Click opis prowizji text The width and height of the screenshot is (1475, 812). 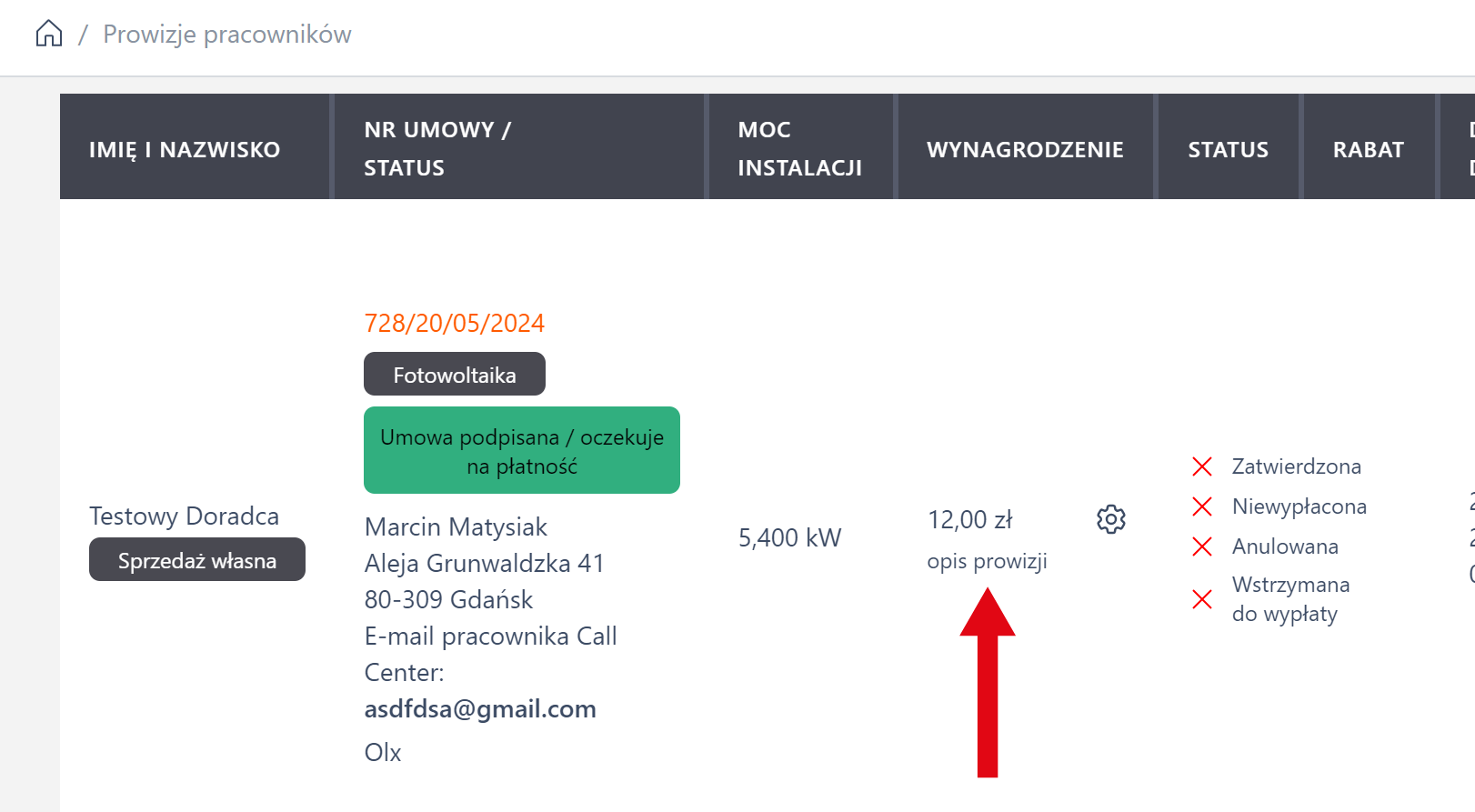[x=987, y=561]
